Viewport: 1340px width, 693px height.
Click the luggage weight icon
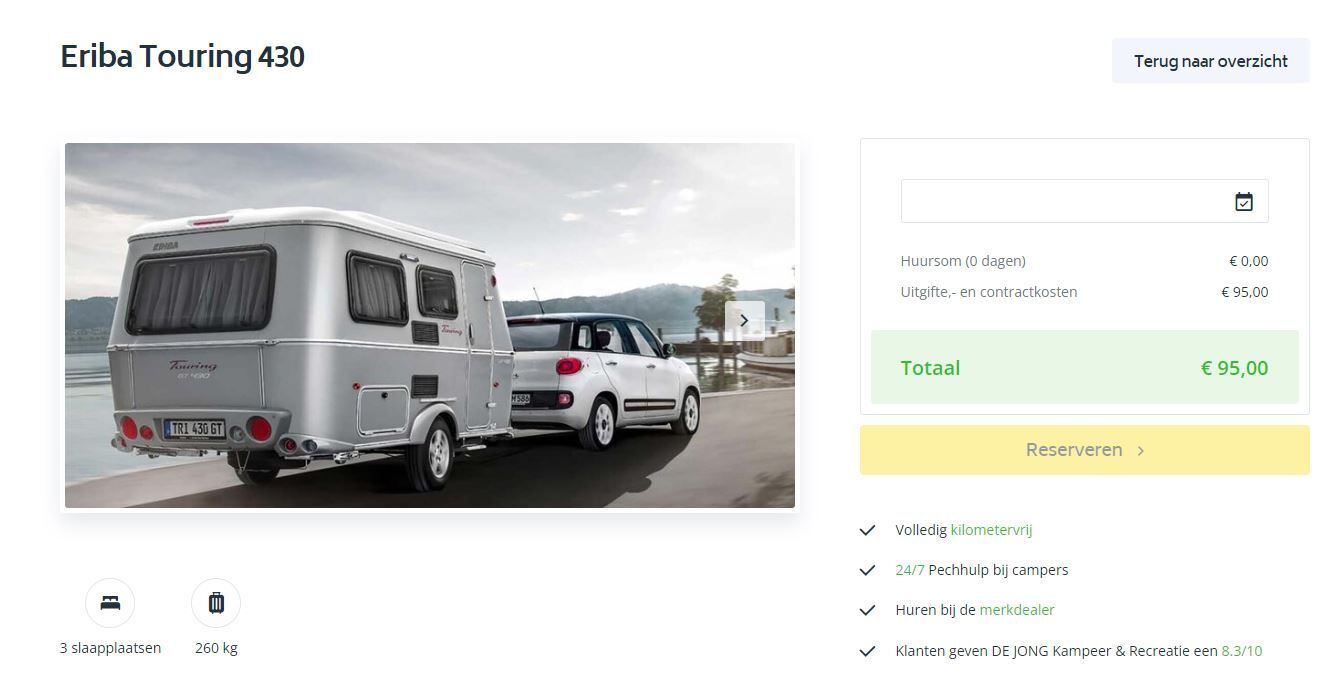216,603
